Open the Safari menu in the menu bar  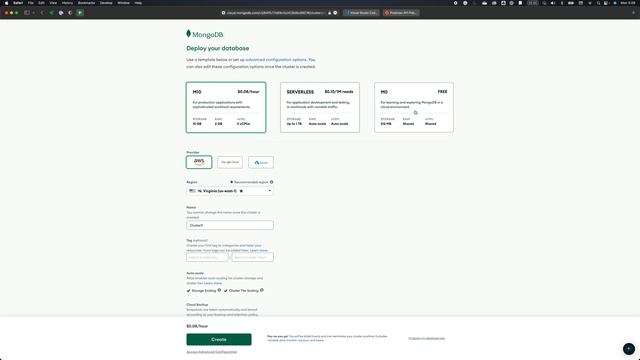(18, 3)
